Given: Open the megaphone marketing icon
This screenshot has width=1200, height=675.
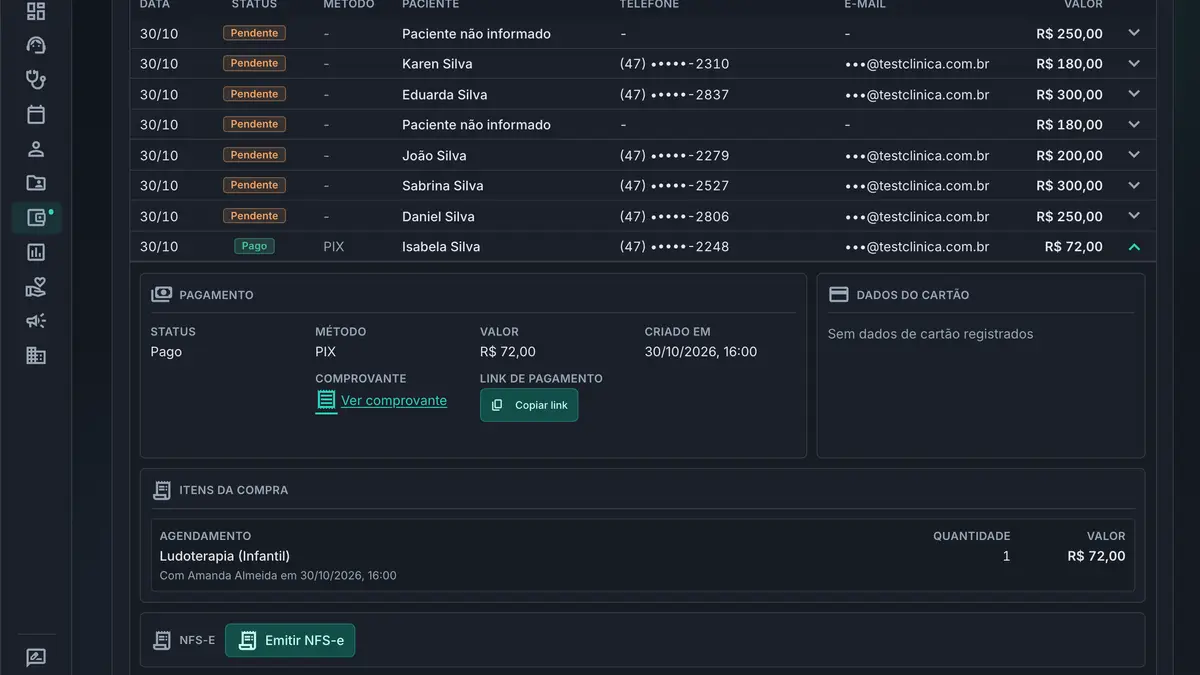Looking at the screenshot, I should pos(36,321).
